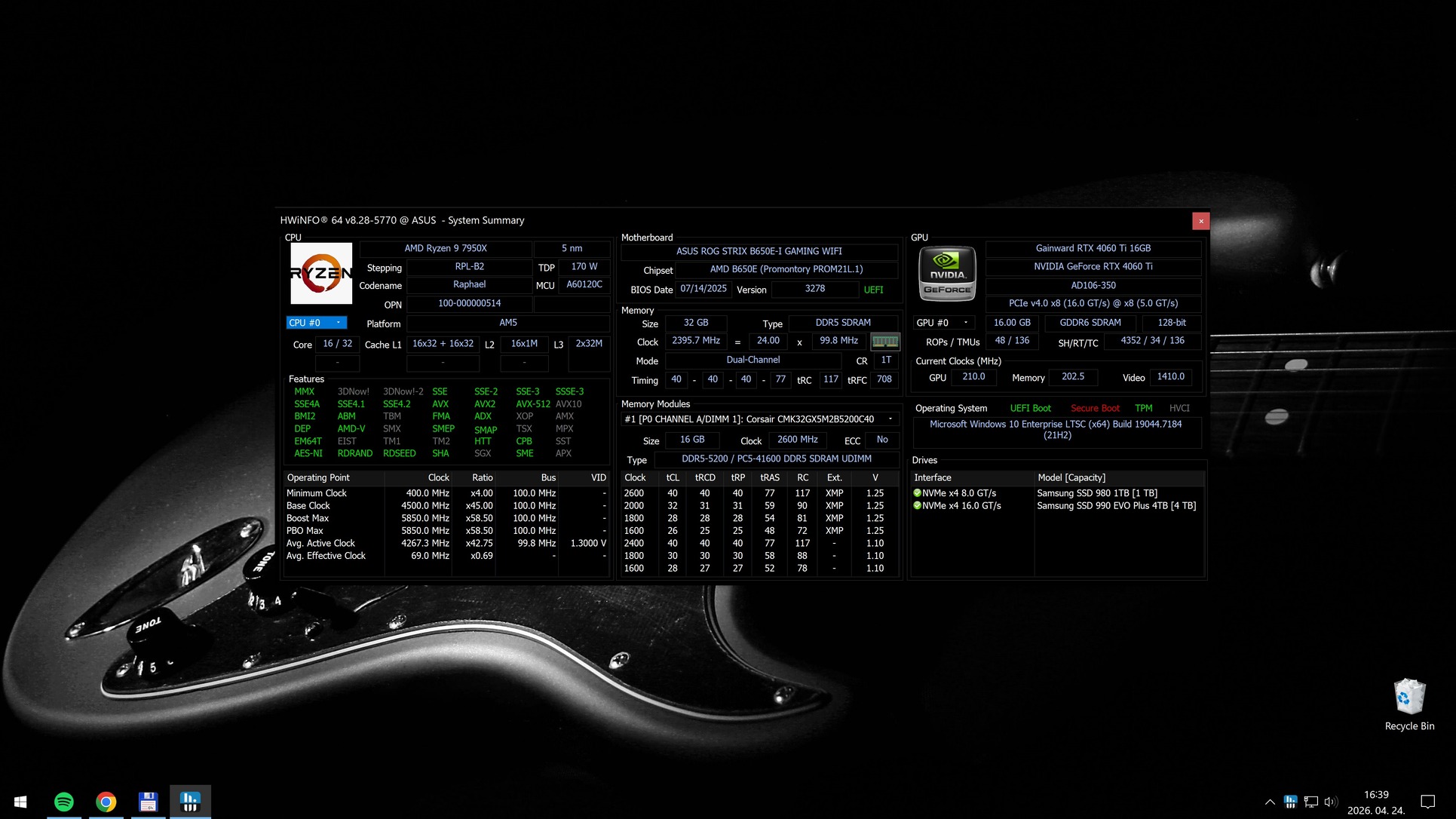
Task: Click the network tray icon
Action: [1311, 802]
